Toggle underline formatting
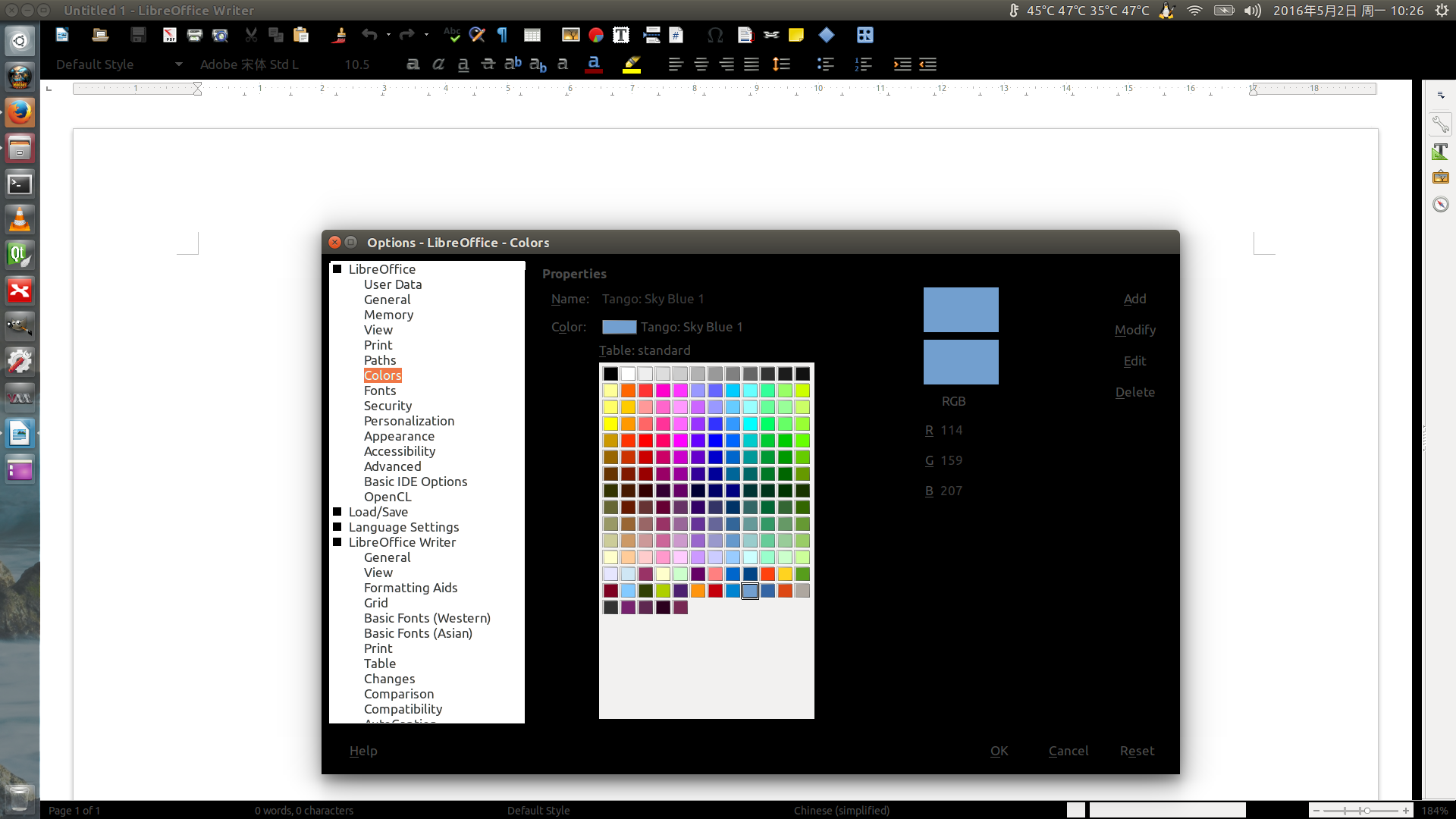This screenshot has height=819, width=1456. pyautogui.click(x=463, y=64)
